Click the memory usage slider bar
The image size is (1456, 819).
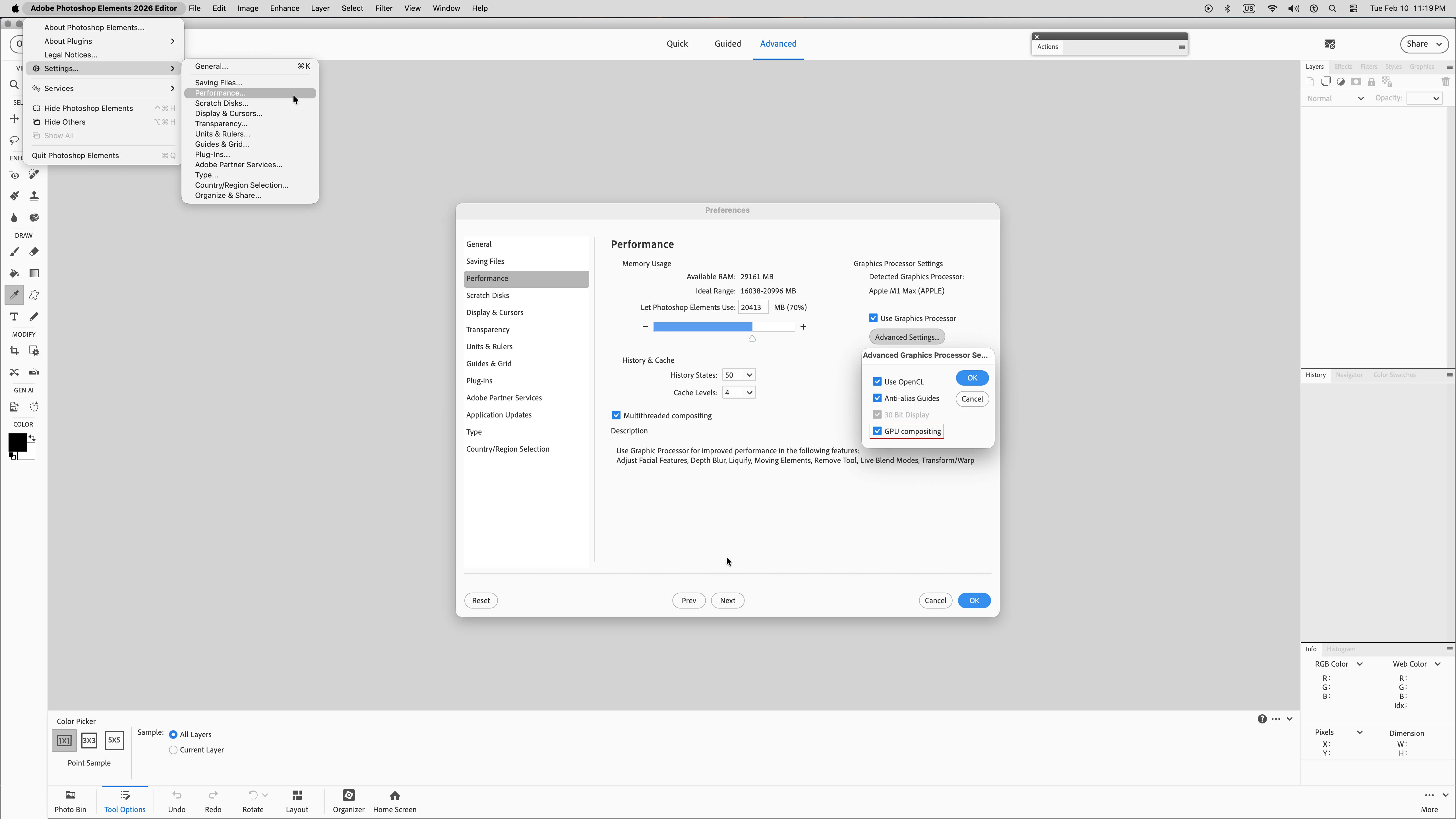point(723,327)
